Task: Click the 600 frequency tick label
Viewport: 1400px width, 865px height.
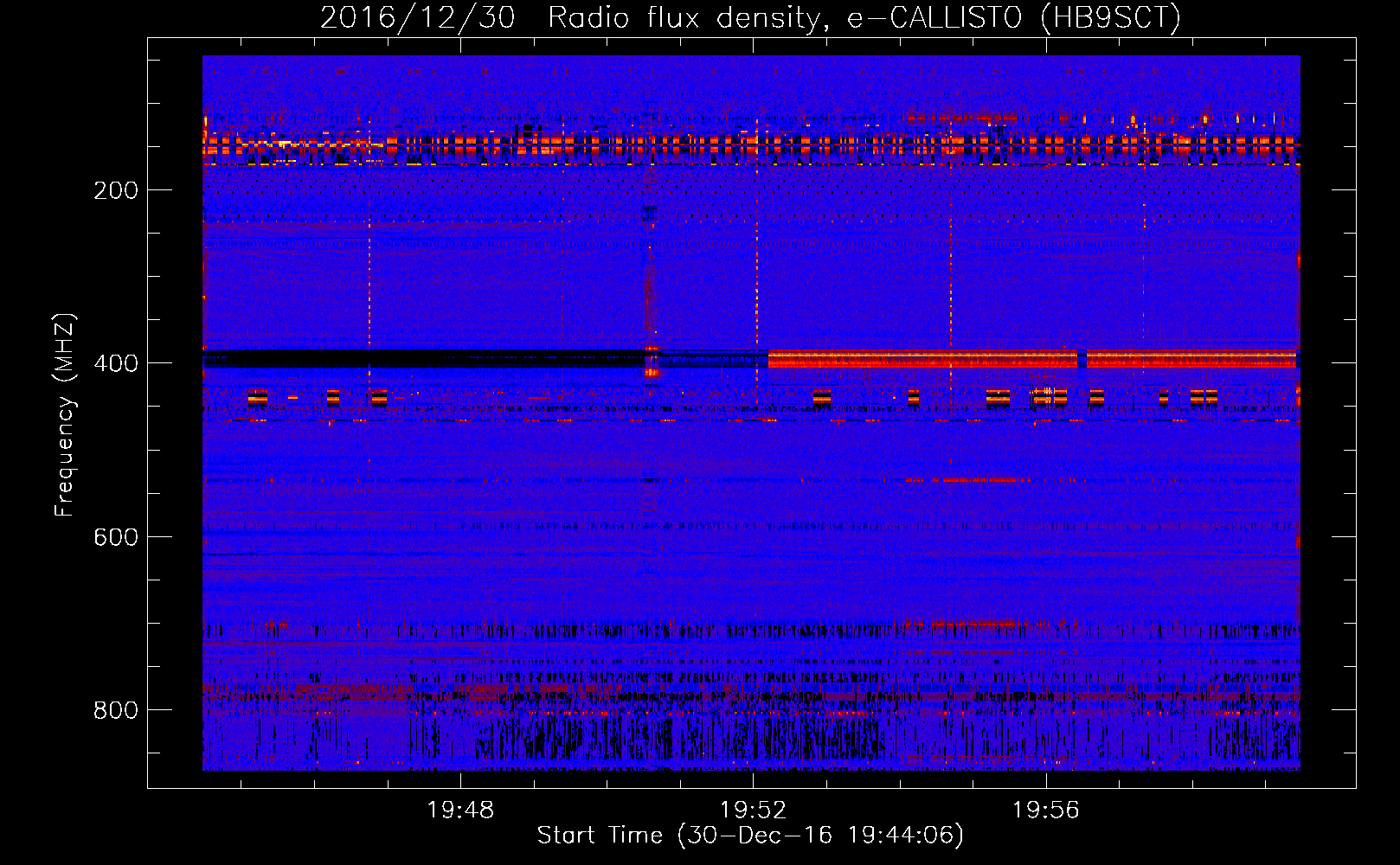Action: pos(116,537)
